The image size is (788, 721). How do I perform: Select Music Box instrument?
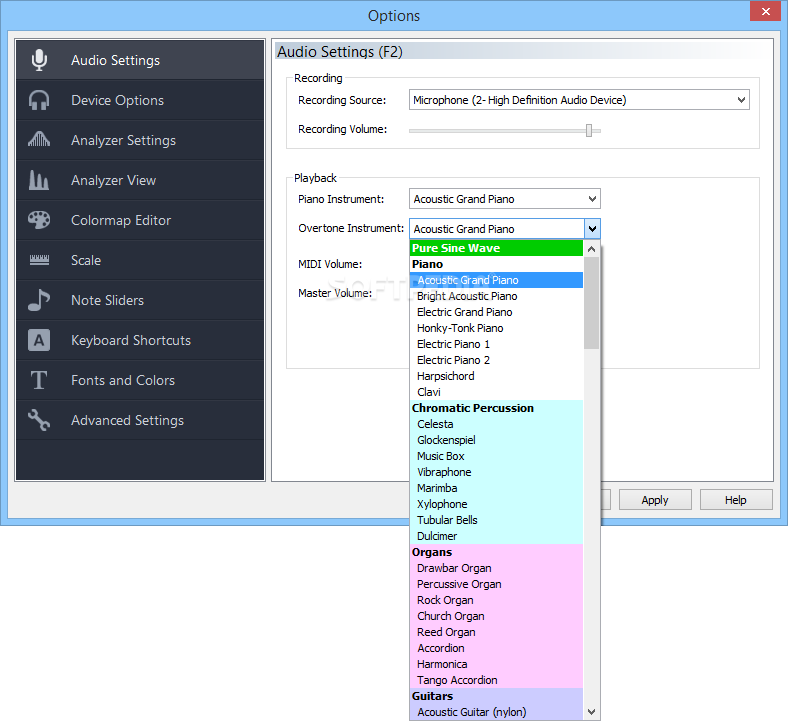click(497, 456)
